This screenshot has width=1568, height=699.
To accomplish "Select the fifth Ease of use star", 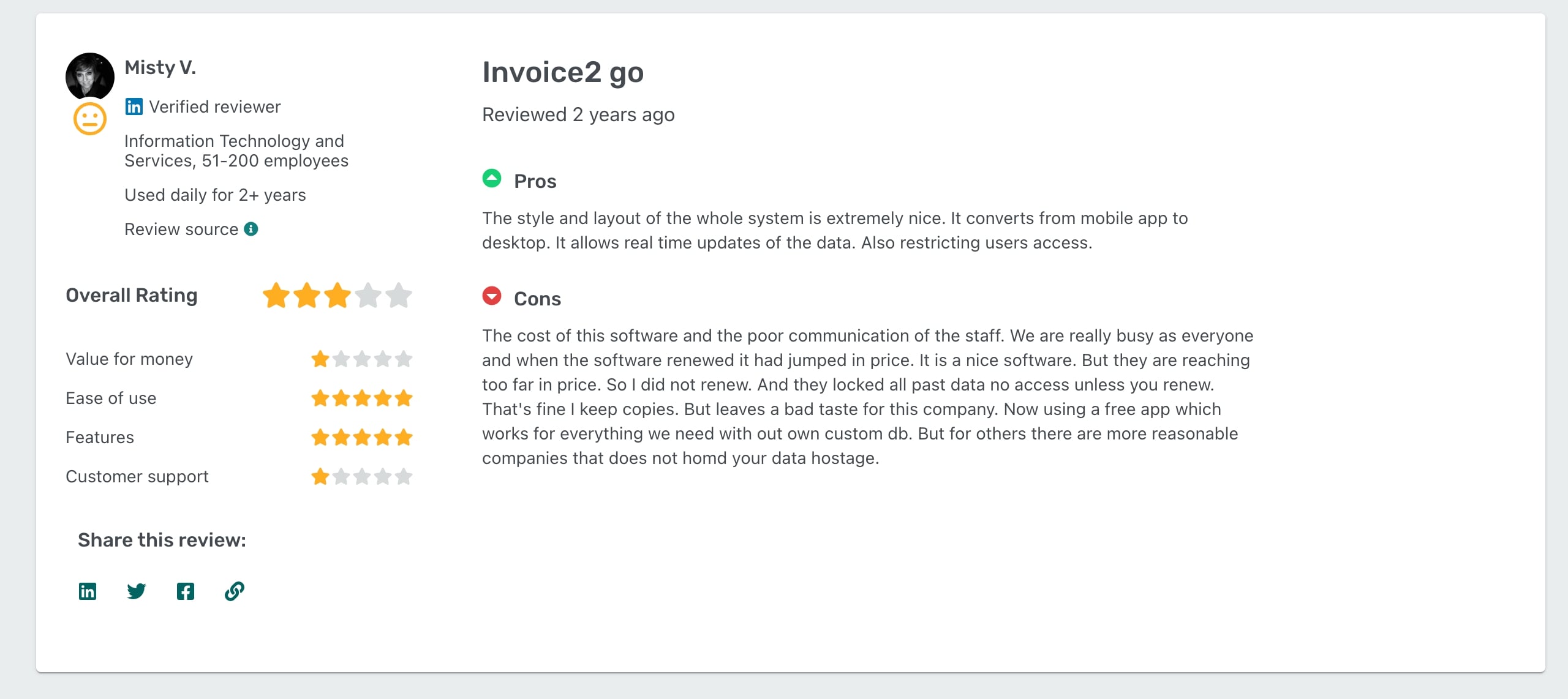I will click(403, 398).
